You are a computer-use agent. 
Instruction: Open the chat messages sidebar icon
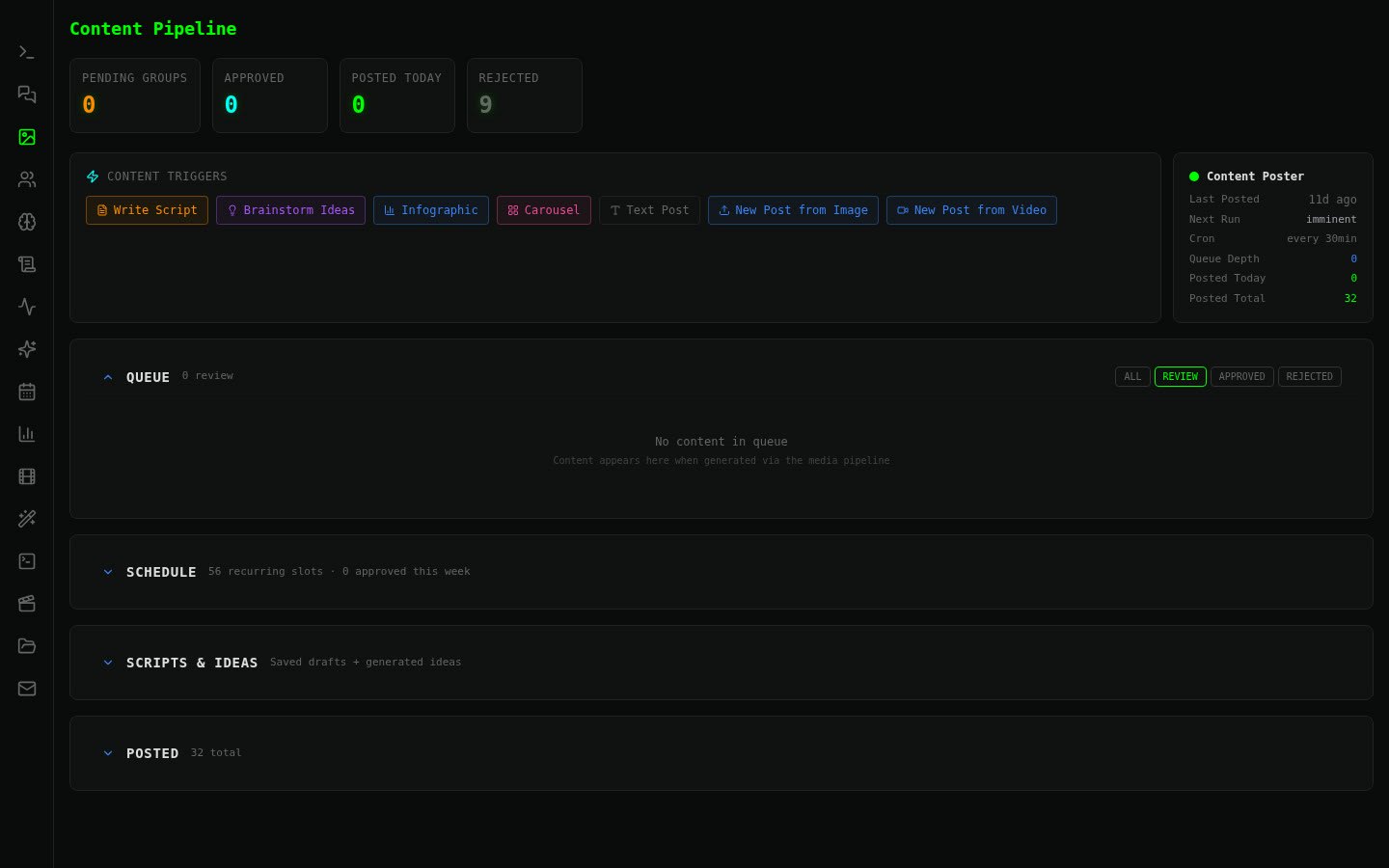(x=27, y=95)
